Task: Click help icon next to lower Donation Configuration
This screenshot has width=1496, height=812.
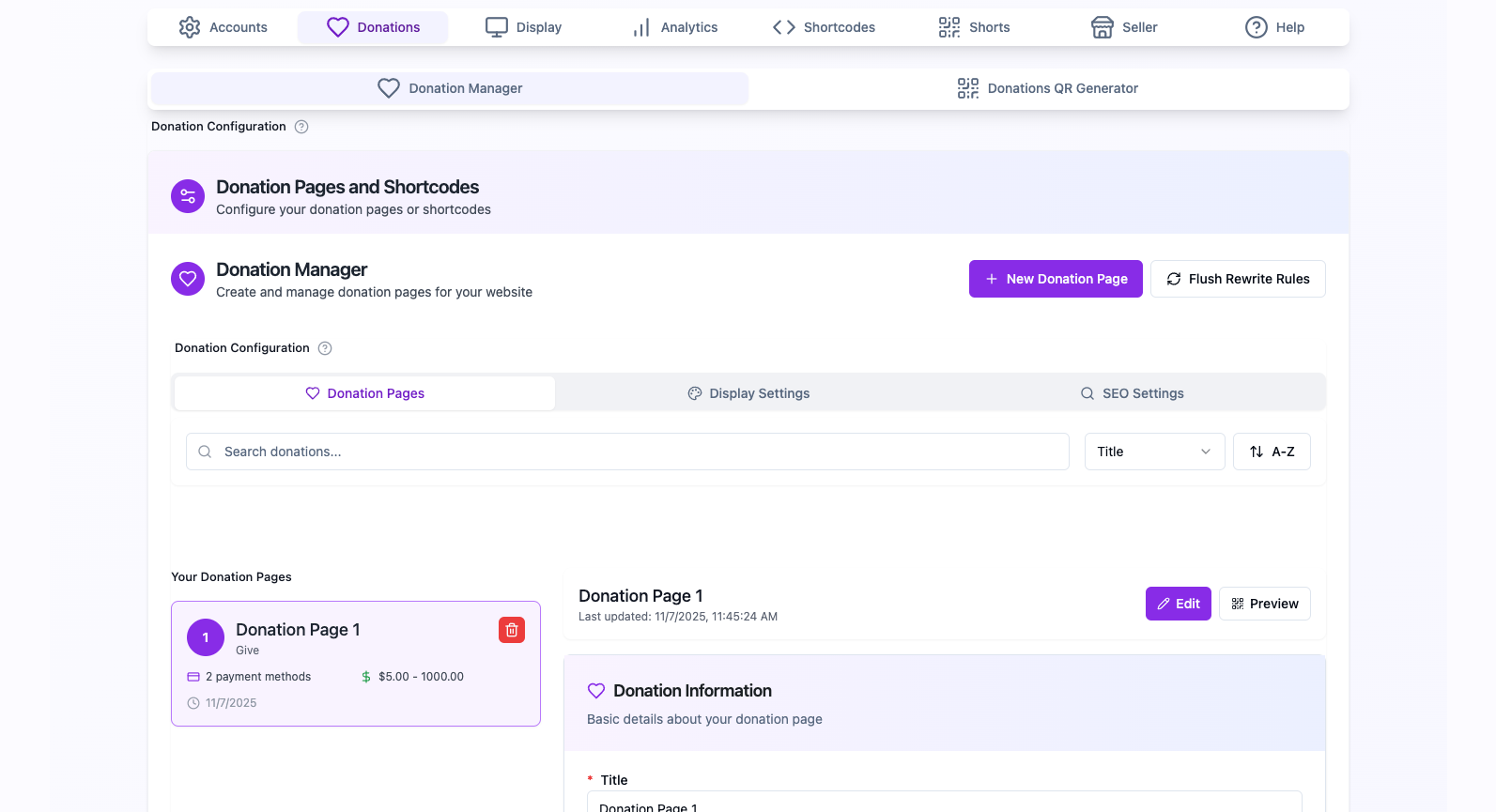Action: 325,348
